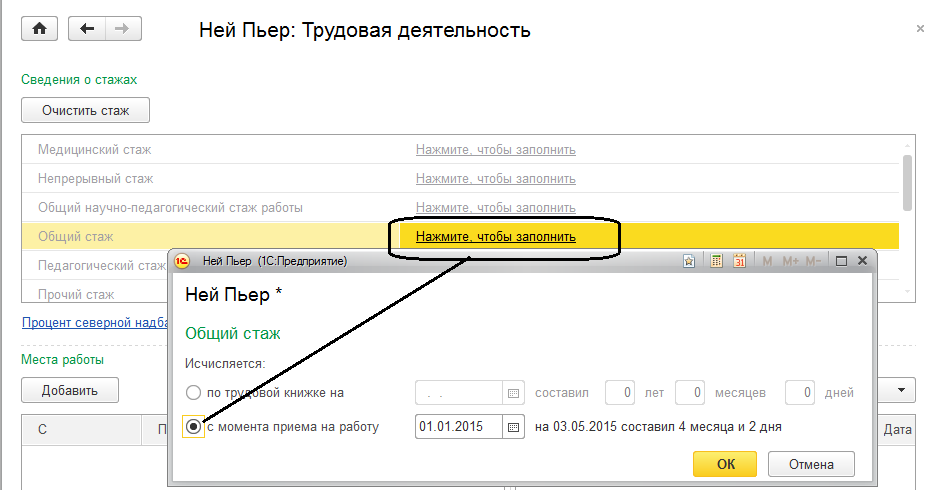Click the empty work-book date field
Screen dimensions: 936x490
(x=458, y=393)
